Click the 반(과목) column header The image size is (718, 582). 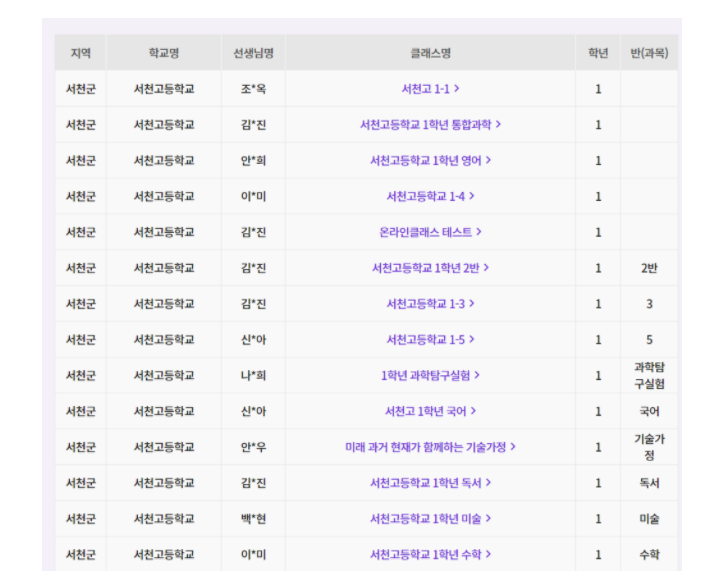649,53
